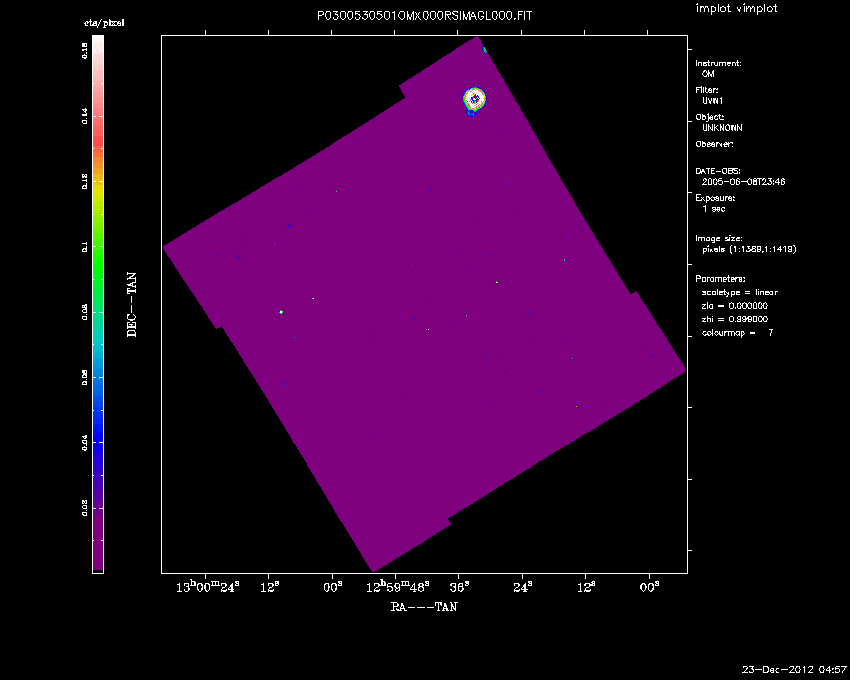Click the '12s' label beside 13h00m24s
Screen dimensions: 850x680
(x=269, y=587)
